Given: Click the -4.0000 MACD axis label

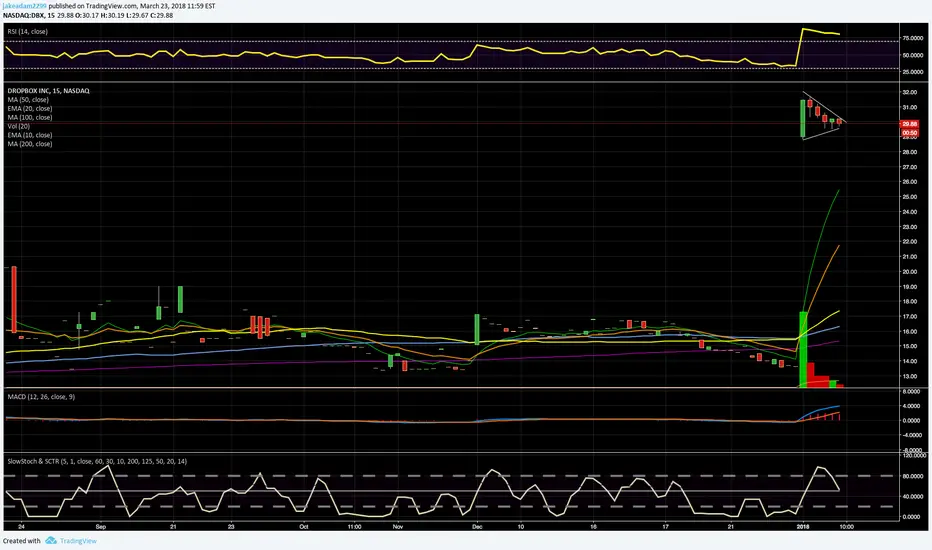Looking at the screenshot, I should point(911,435).
